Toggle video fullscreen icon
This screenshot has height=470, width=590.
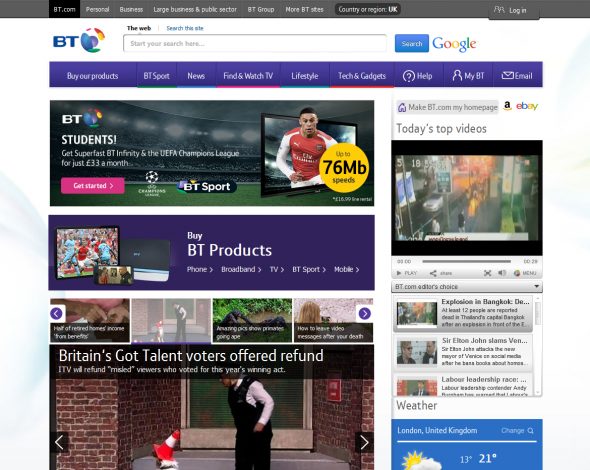pos(488,273)
